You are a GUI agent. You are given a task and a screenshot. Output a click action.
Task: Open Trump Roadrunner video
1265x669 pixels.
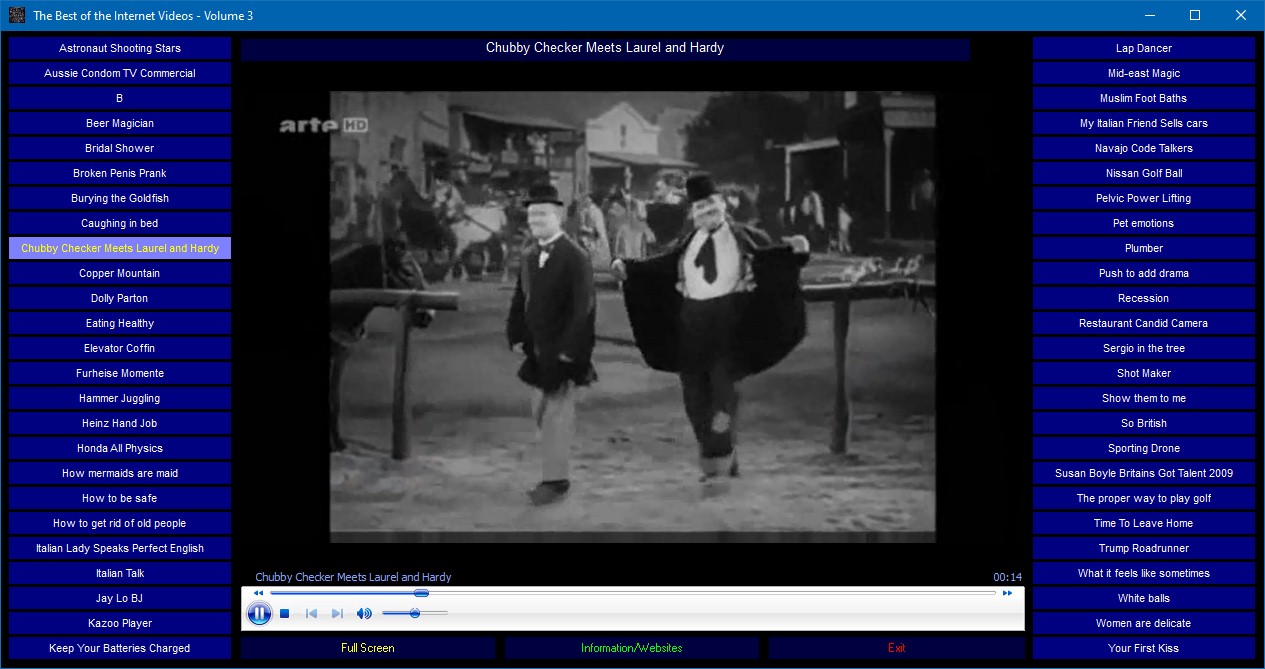[1144, 548]
